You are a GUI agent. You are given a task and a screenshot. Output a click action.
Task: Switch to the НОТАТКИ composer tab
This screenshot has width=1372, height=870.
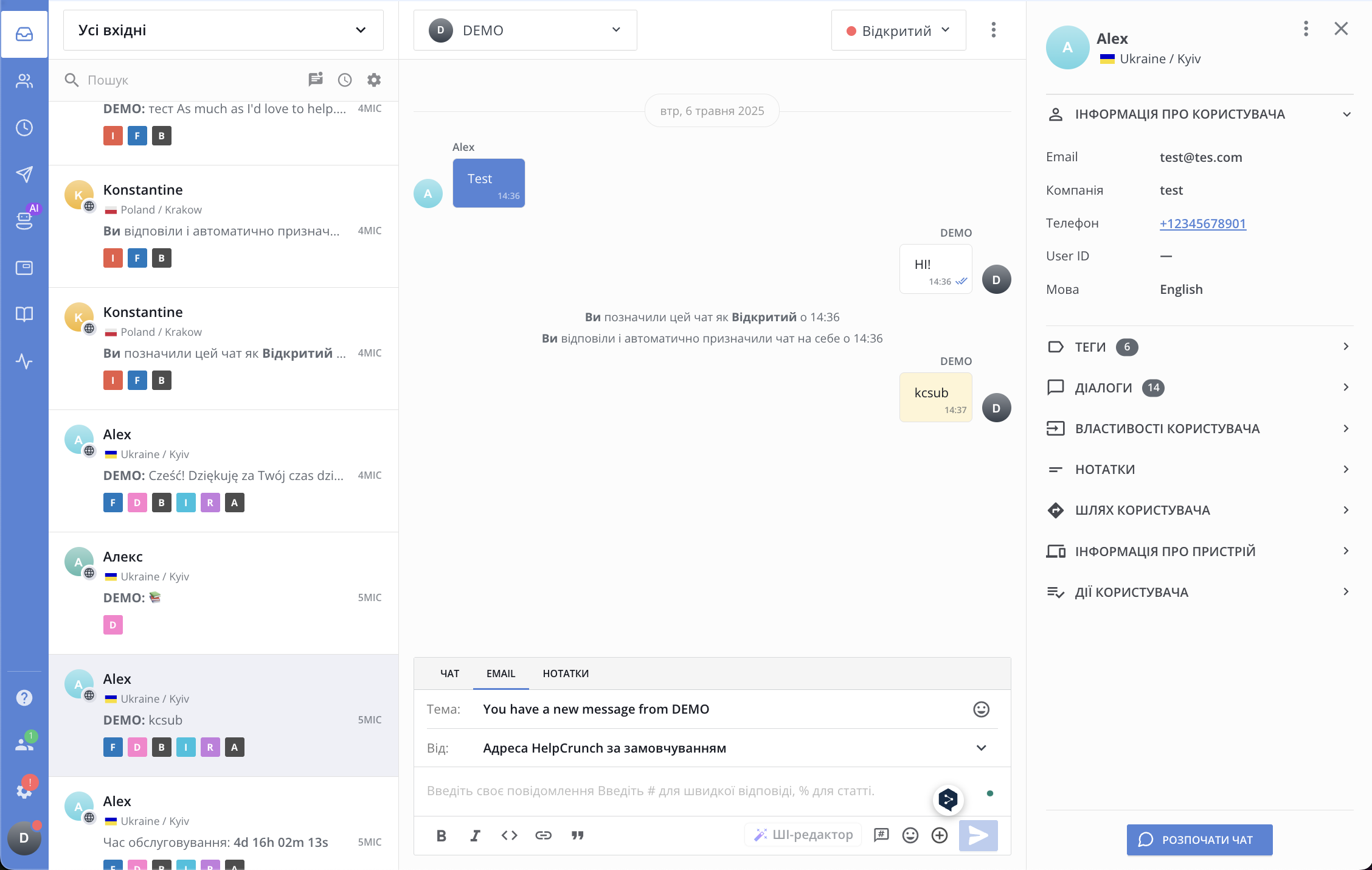(x=566, y=673)
